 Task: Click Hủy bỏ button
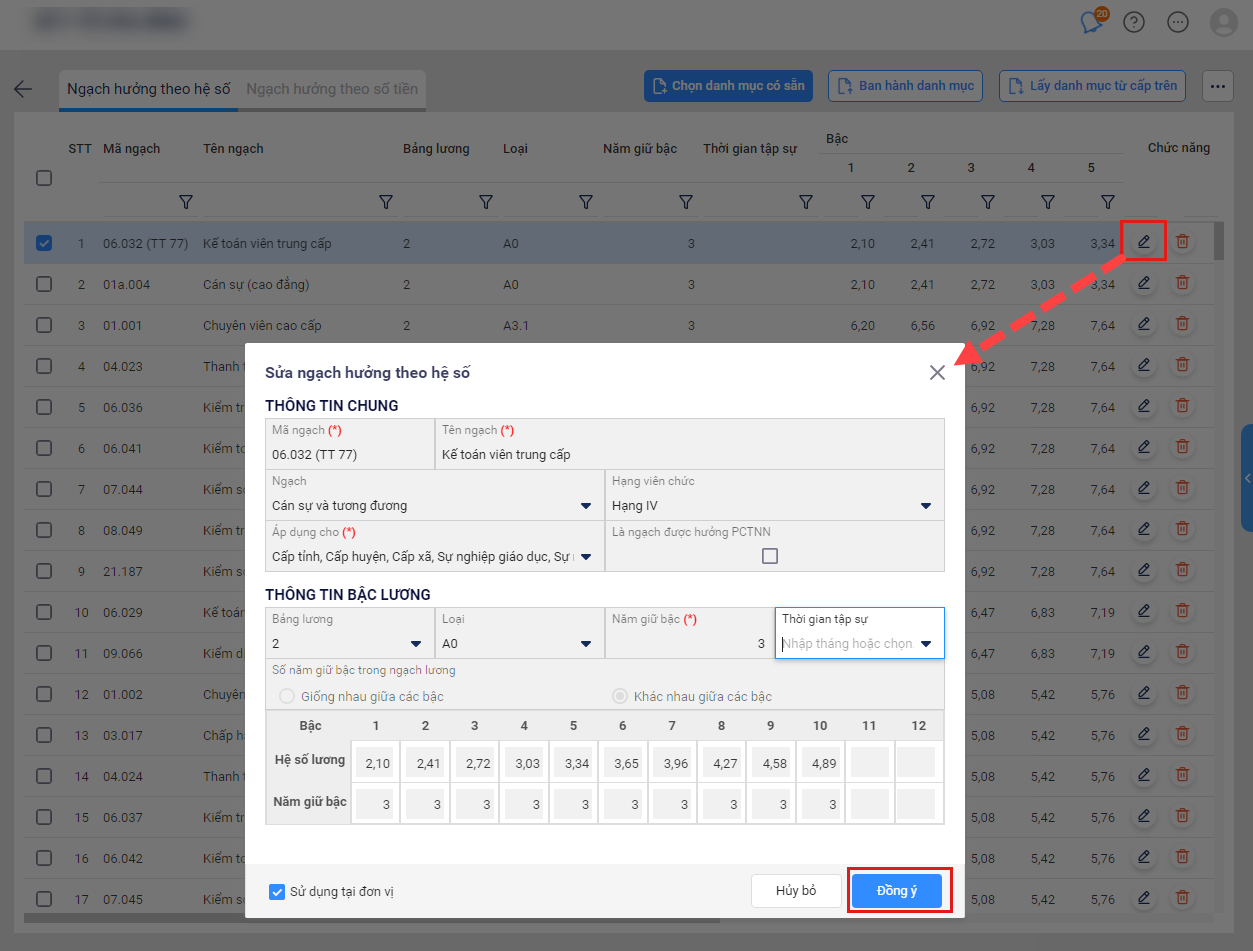coord(796,891)
